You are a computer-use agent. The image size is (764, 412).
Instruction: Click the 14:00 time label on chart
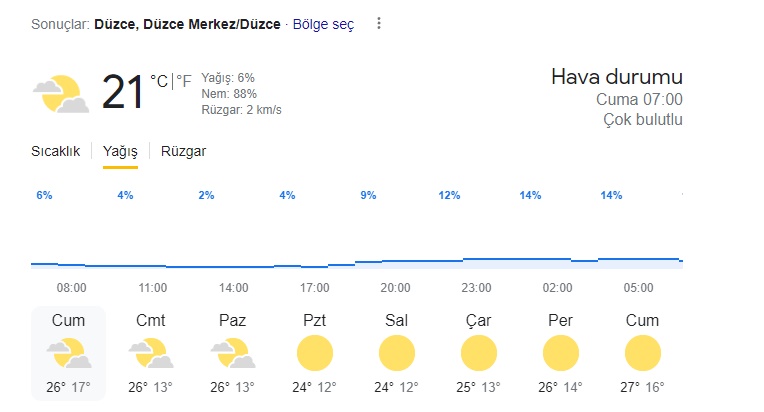(x=233, y=288)
